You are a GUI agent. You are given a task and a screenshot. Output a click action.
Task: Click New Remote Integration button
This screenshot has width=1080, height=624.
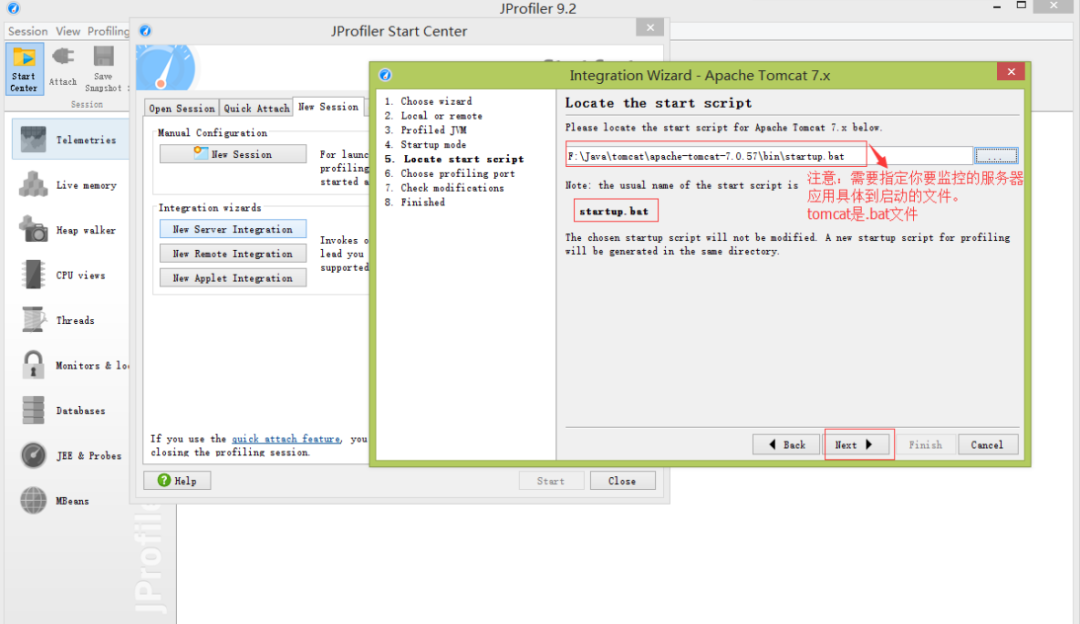[x=233, y=254]
